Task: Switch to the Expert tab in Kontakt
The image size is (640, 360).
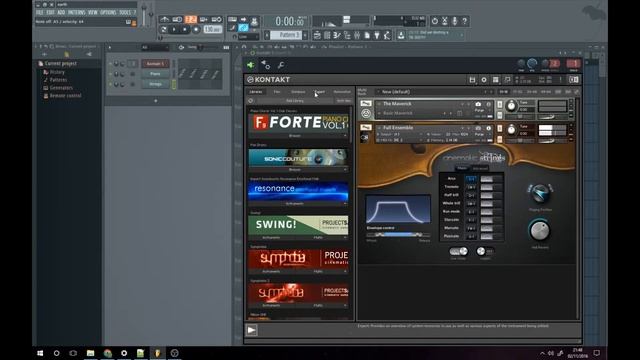Action: 320,92
